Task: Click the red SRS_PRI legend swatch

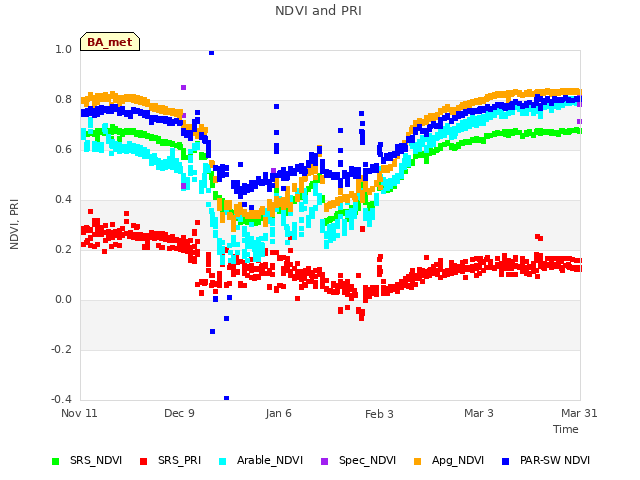Action: tap(143, 462)
